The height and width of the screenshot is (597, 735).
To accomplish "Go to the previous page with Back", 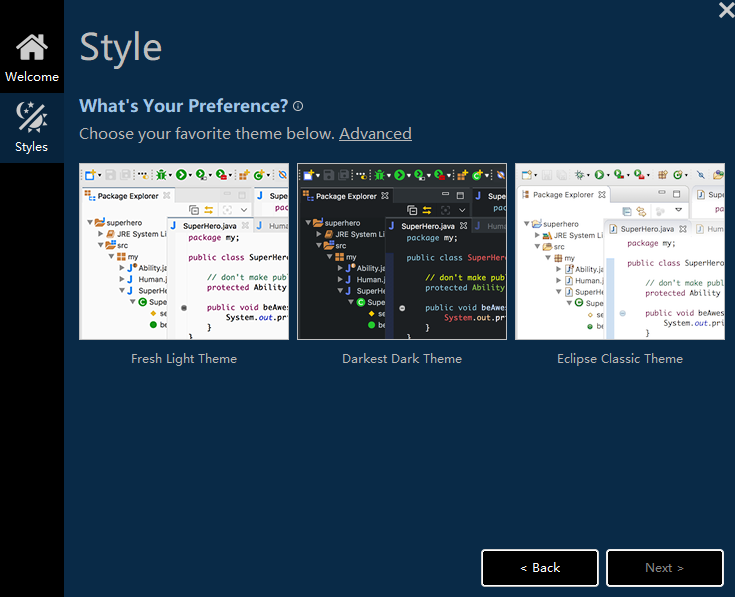I will 540,568.
